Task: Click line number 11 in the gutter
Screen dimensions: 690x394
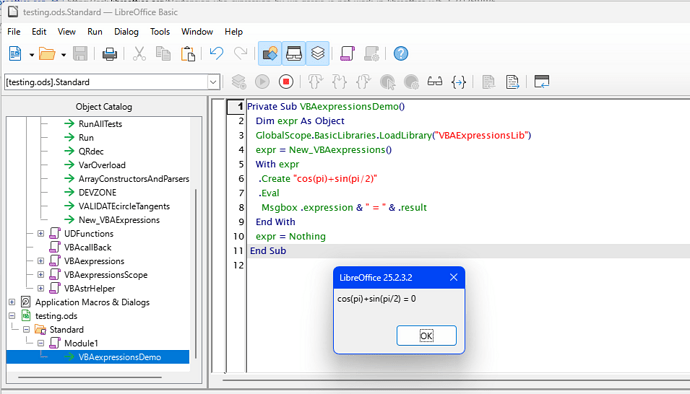Action: (x=238, y=250)
